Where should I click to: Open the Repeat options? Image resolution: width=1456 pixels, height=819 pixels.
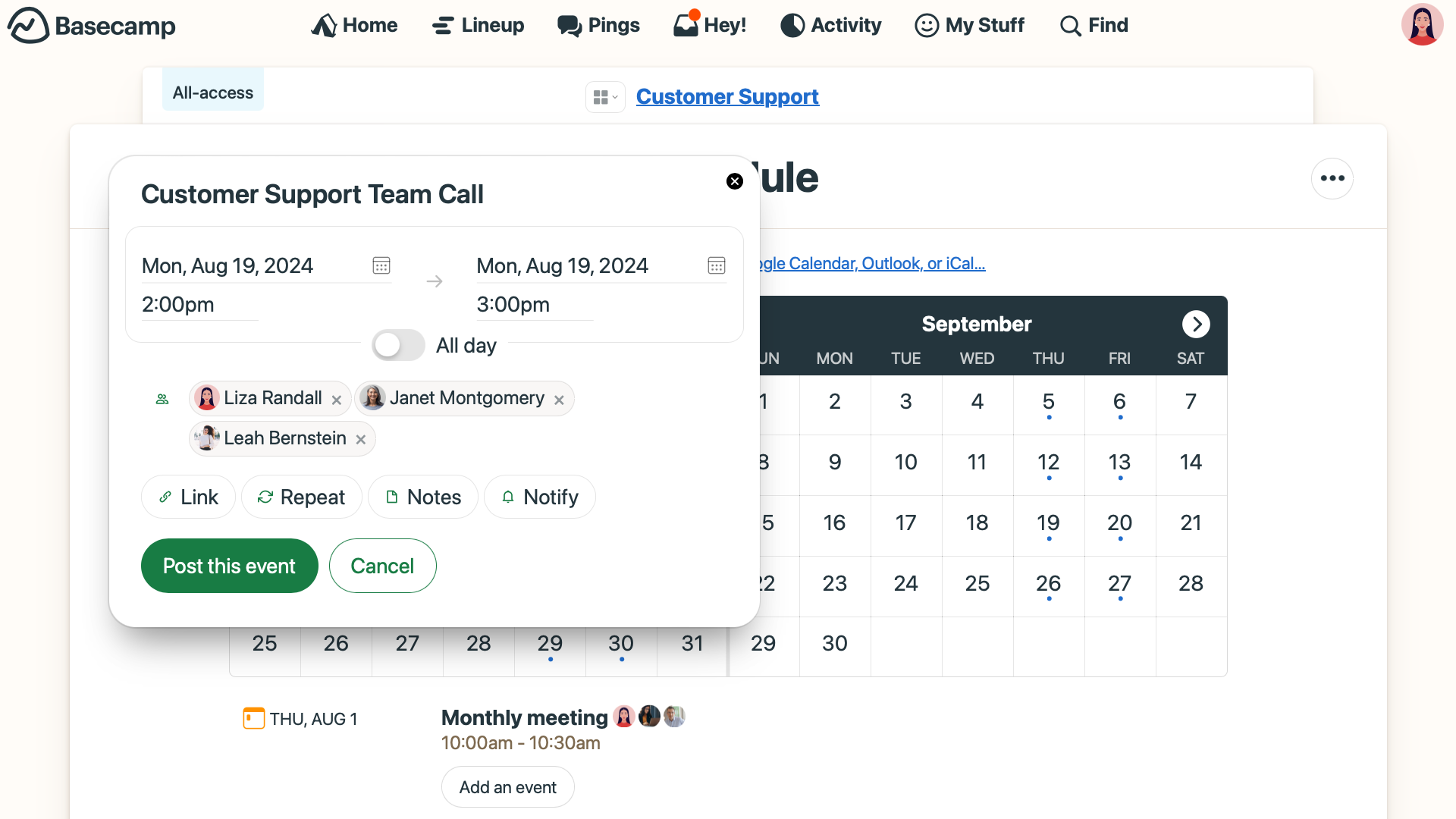[x=302, y=497]
